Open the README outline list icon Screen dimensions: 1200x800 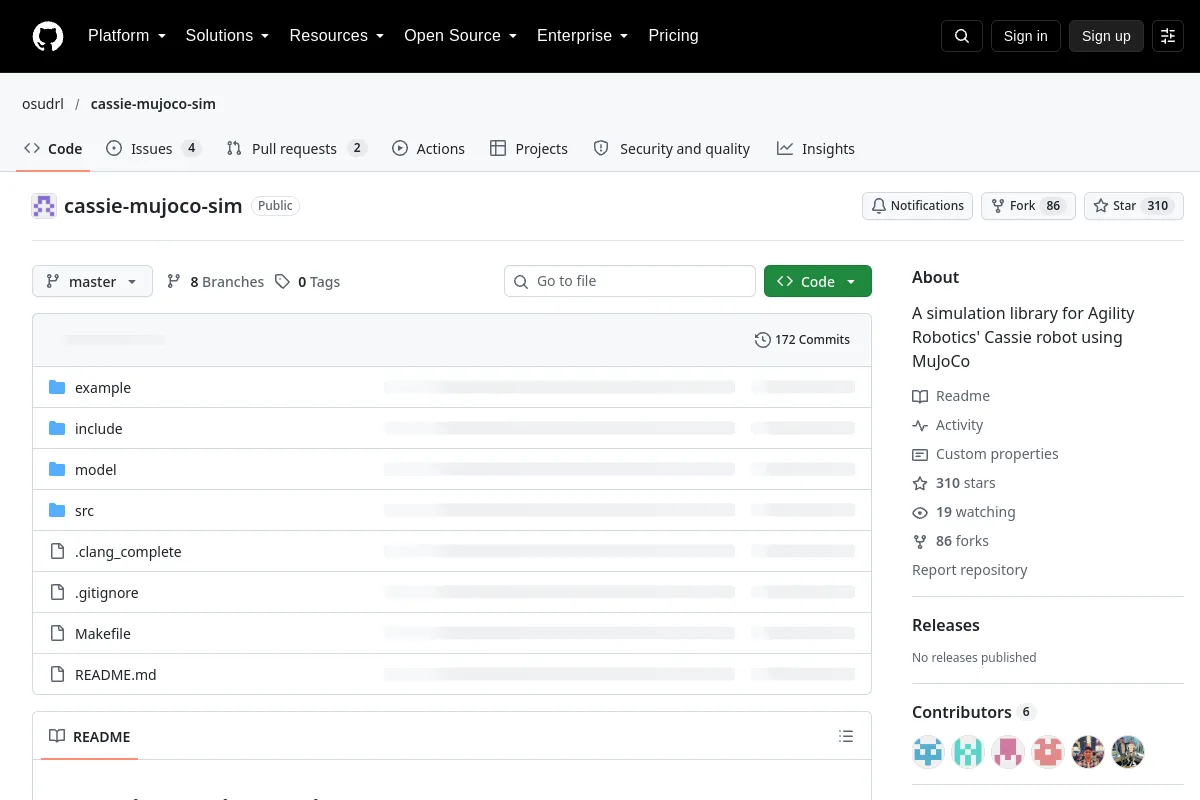[x=846, y=737]
